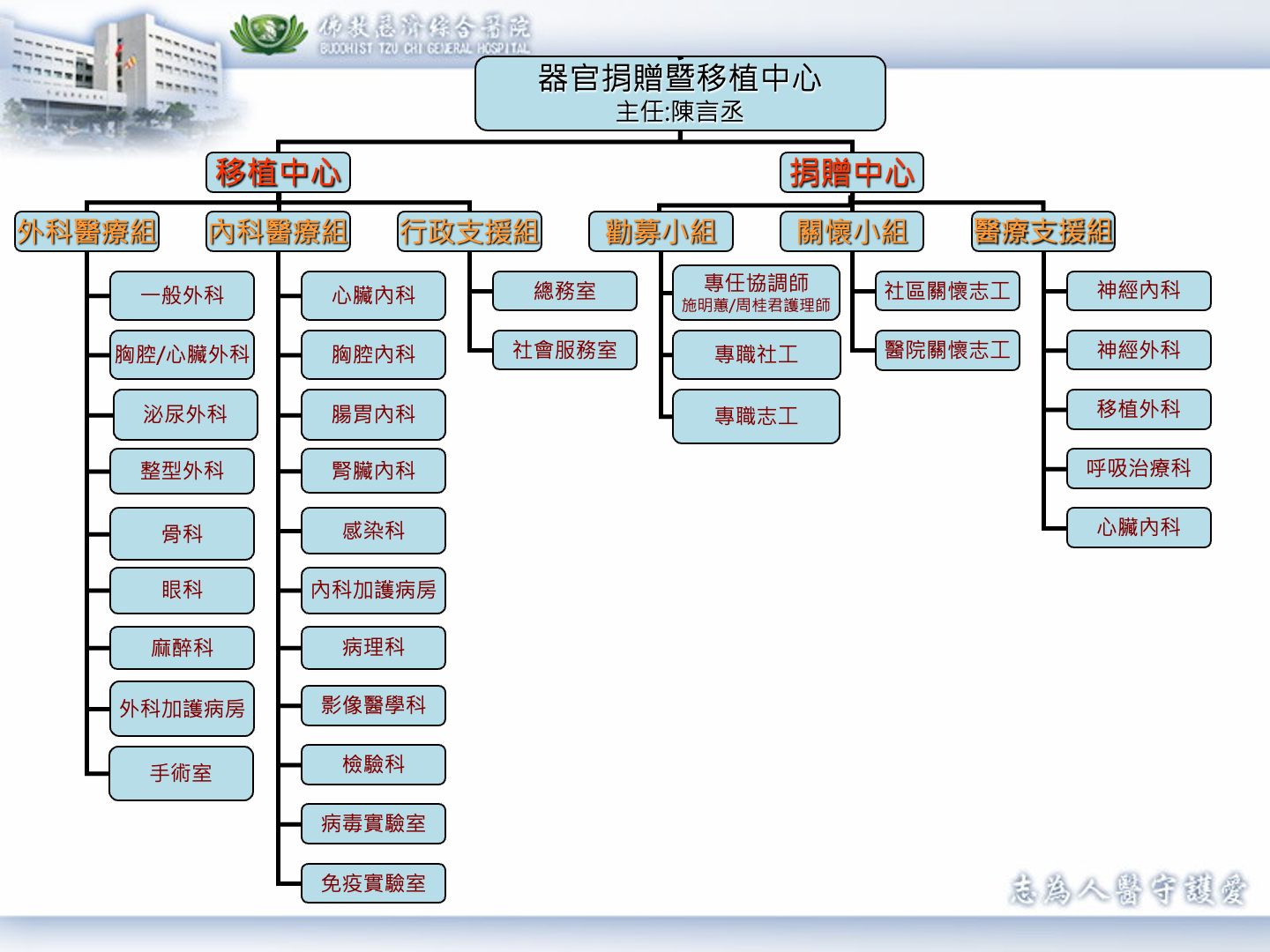Click the 捐贈中心 heading box
The image size is (1270, 952).
pyautogui.click(x=852, y=173)
